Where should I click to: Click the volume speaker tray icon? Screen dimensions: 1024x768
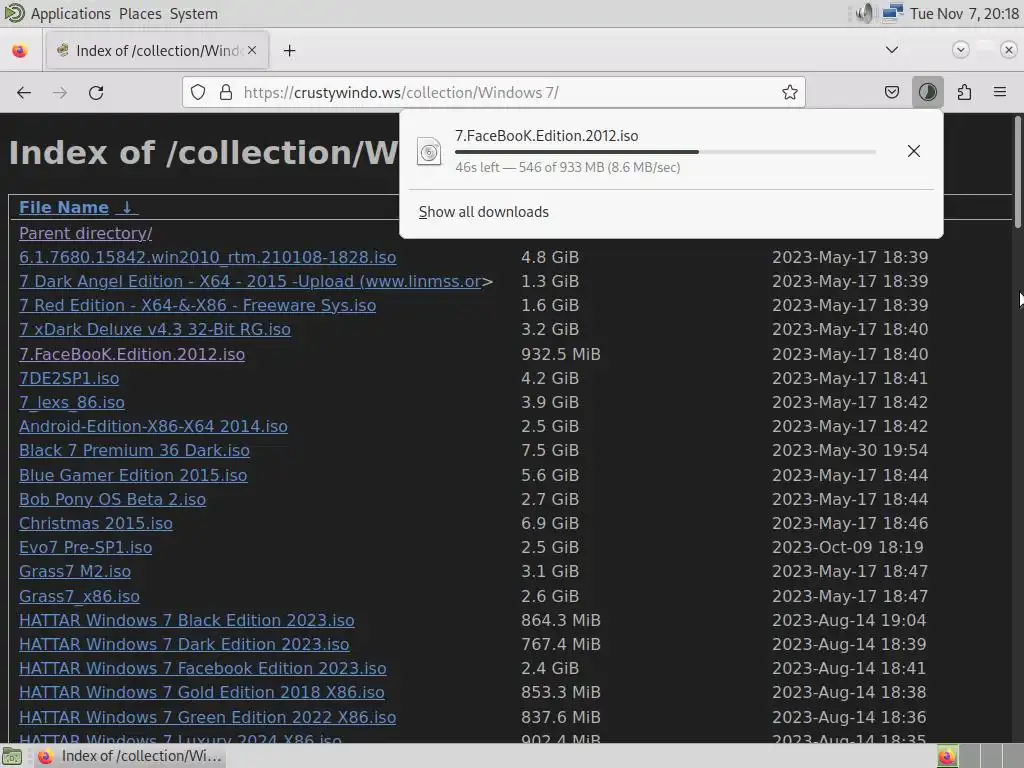click(863, 13)
